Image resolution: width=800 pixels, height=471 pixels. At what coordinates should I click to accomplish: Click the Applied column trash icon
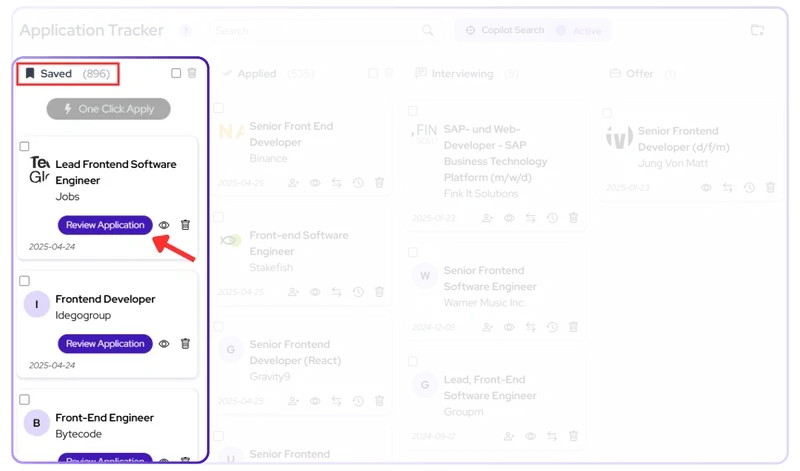tap(389, 73)
